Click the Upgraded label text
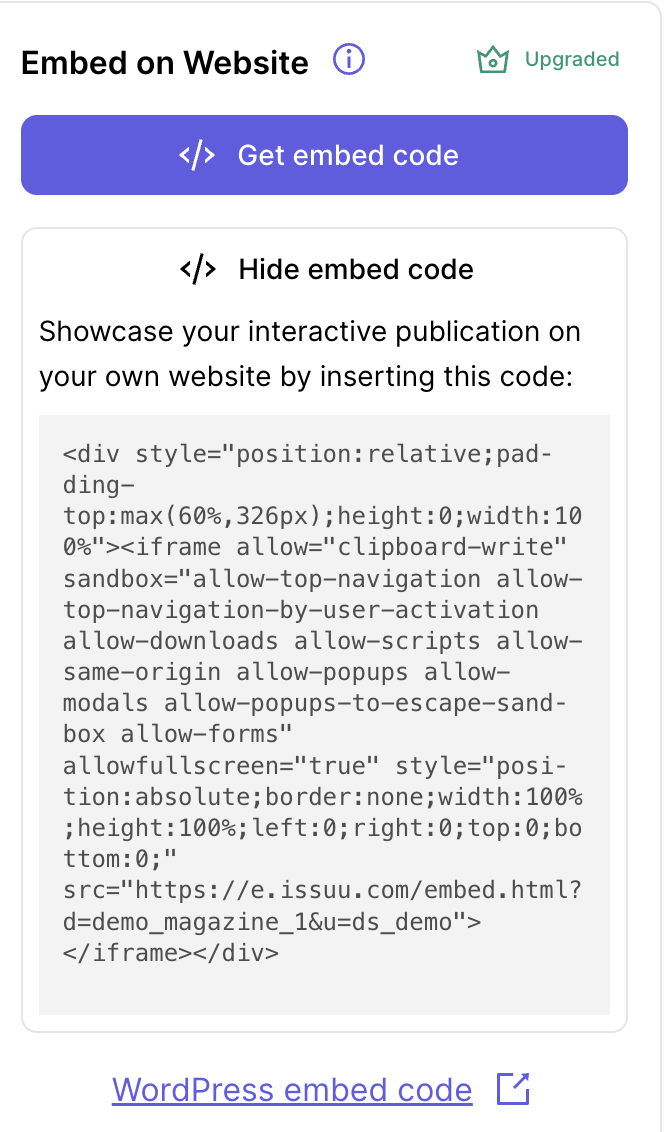670x1132 pixels. pyautogui.click(x=572, y=60)
